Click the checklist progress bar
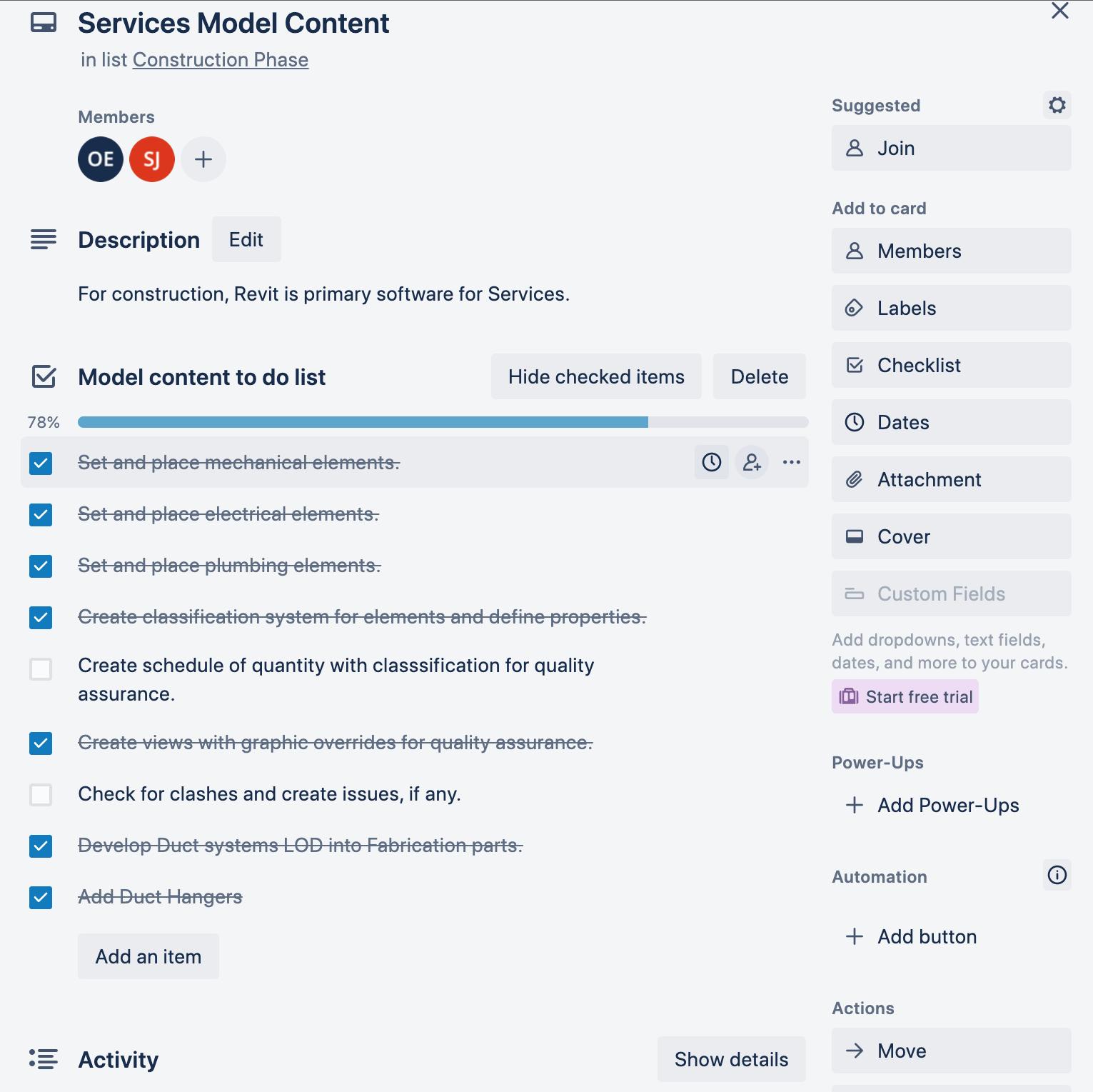The image size is (1093, 1092). tap(443, 422)
